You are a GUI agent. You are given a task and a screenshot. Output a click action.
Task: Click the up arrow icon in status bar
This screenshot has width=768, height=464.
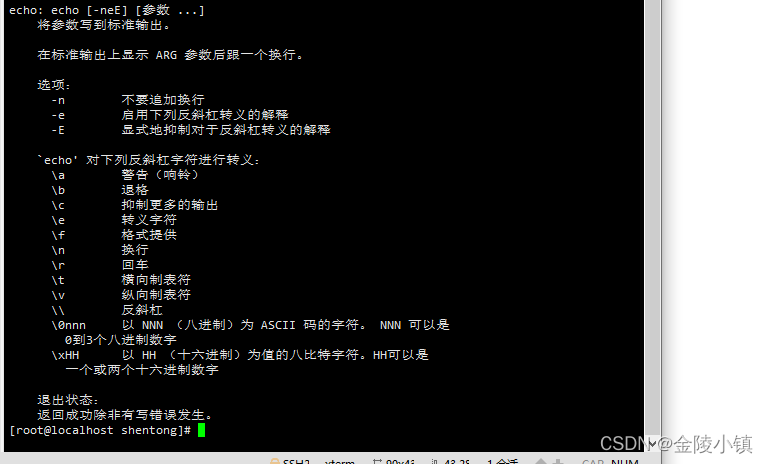click(540, 461)
